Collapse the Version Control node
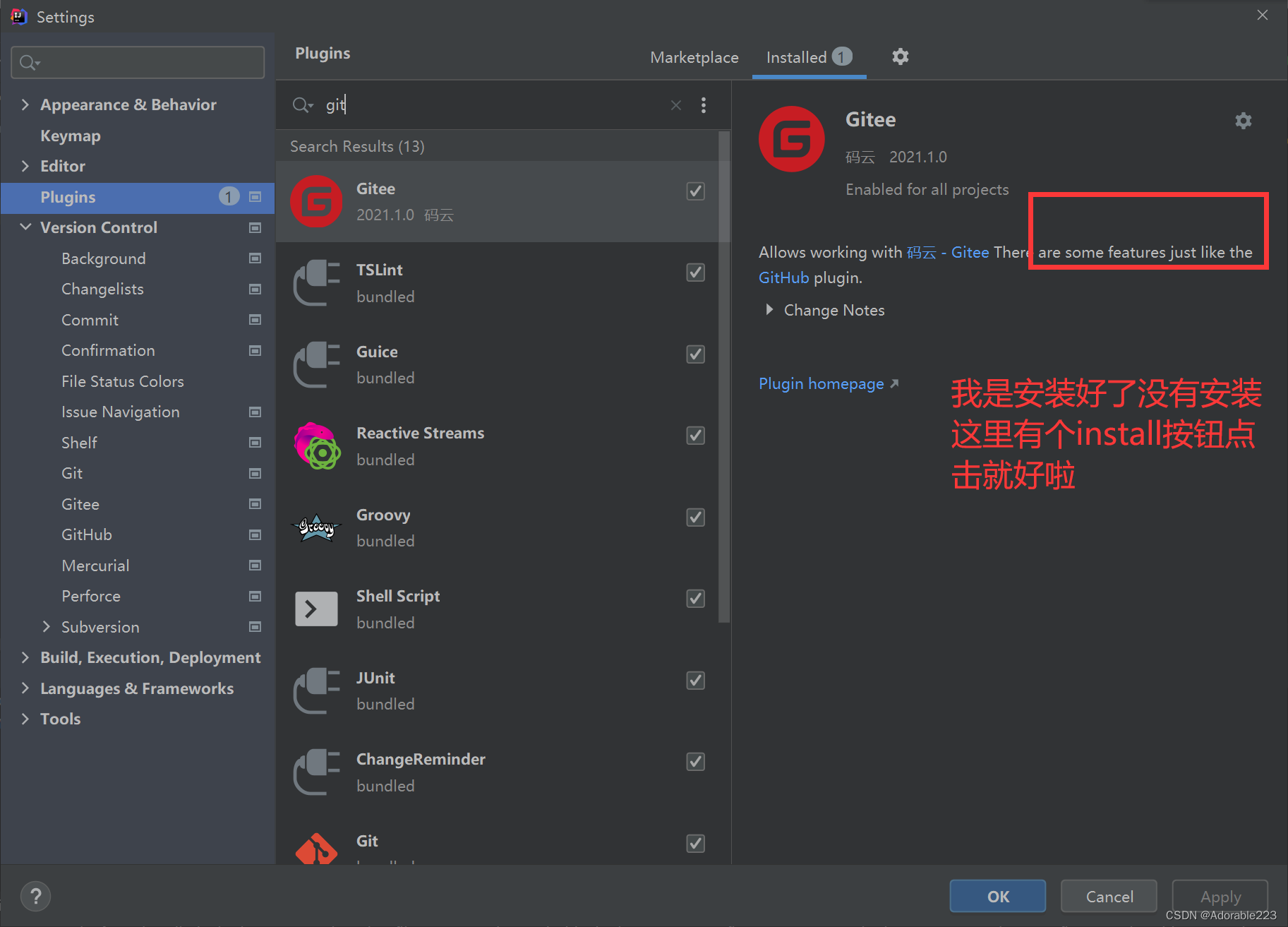Image resolution: width=1288 pixels, height=927 pixels. click(x=25, y=227)
